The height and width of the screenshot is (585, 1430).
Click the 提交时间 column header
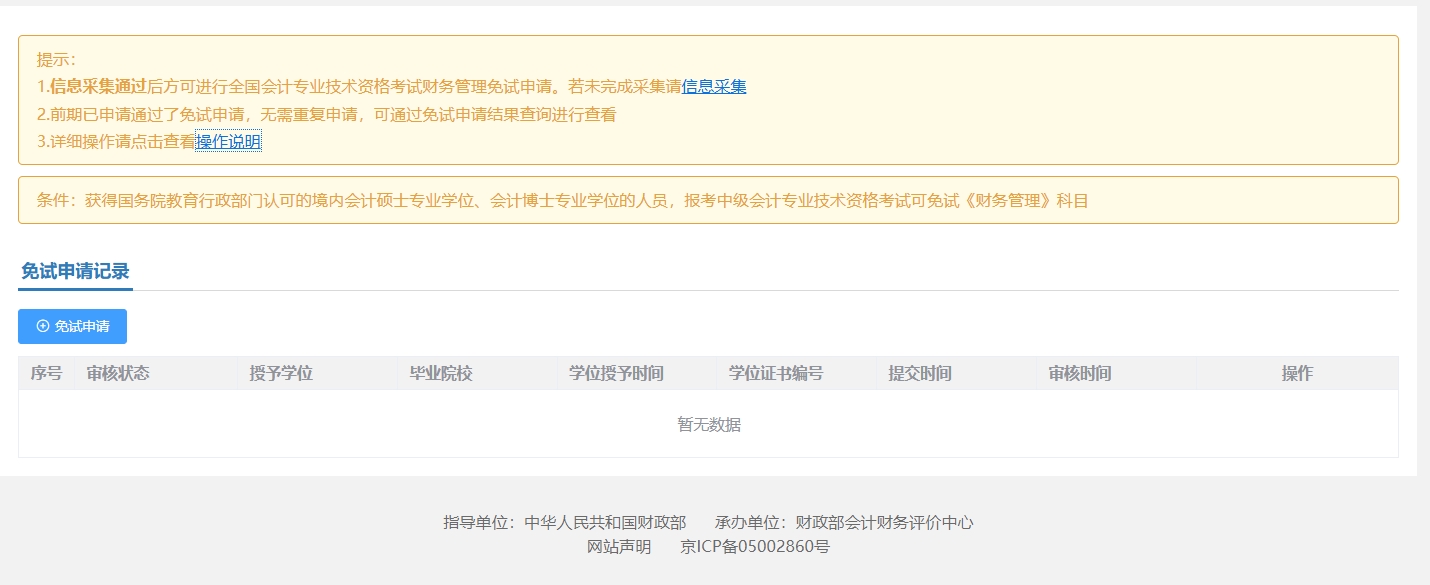[920, 373]
